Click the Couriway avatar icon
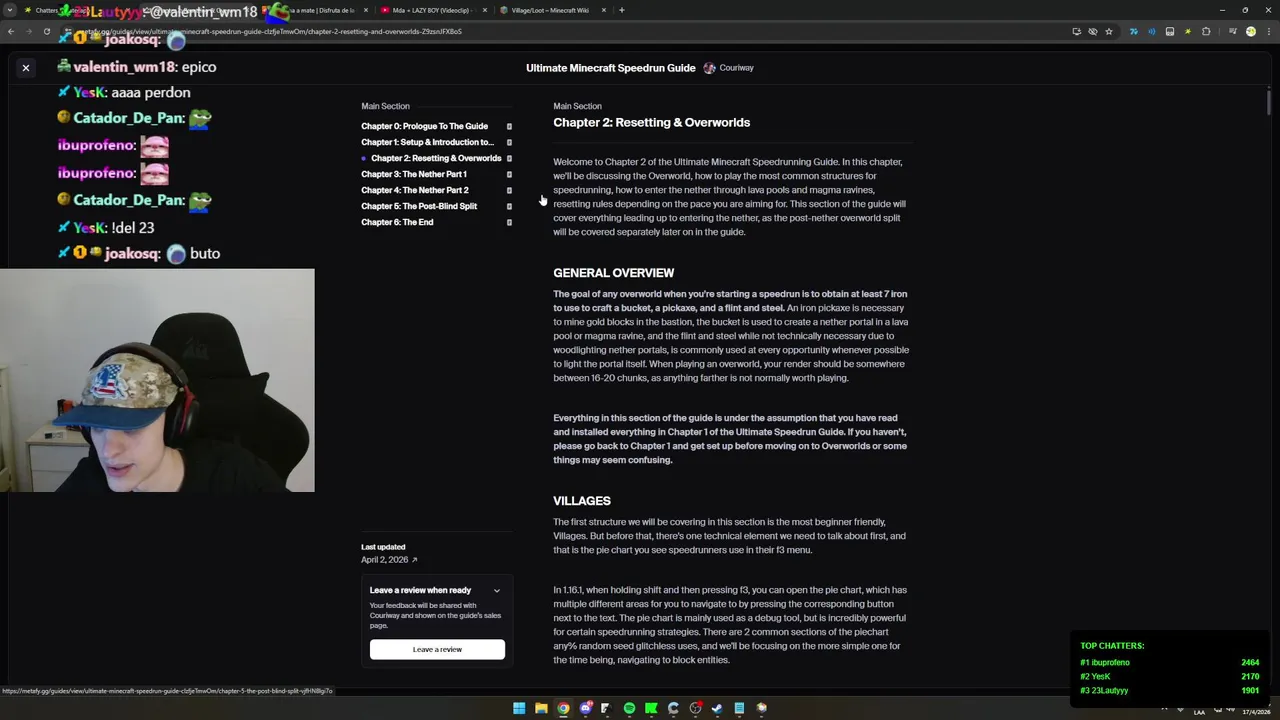Viewport: 1280px width, 720px height. click(709, 68)
